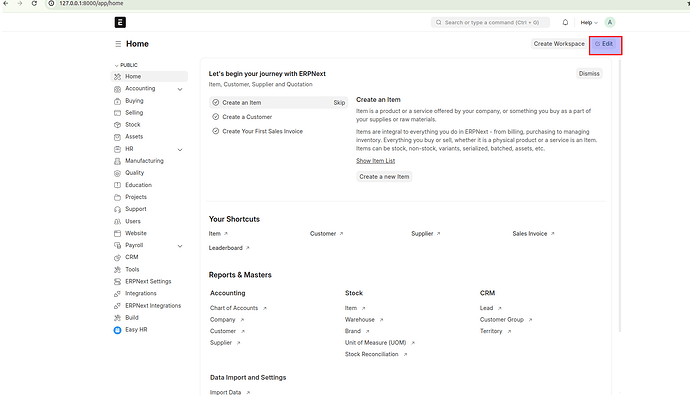
Task: Click the page vertical scrollbar
Action: pyautogui.click(x=620, y=196)
